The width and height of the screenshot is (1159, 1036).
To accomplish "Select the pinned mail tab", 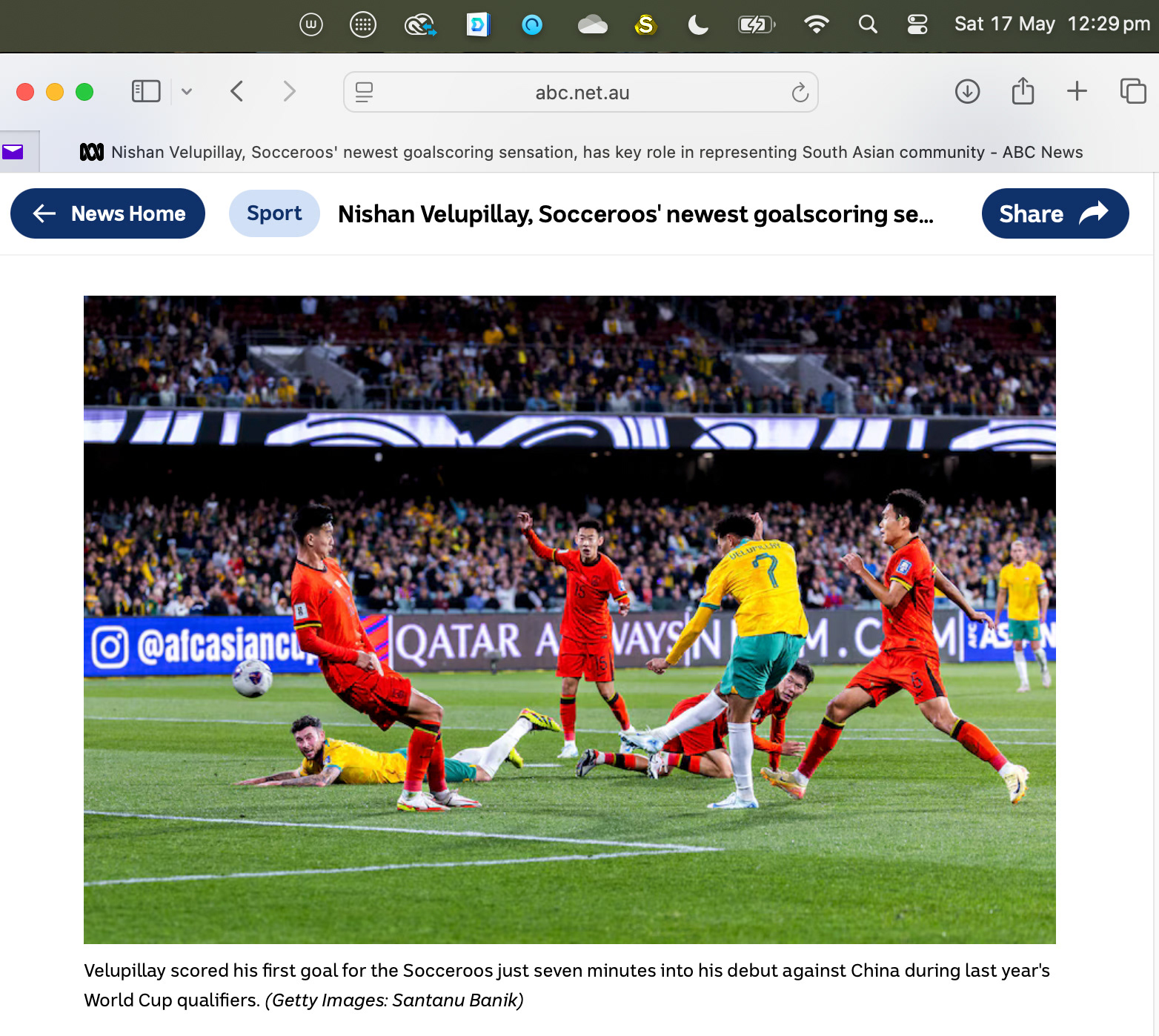I will point(13,152).
